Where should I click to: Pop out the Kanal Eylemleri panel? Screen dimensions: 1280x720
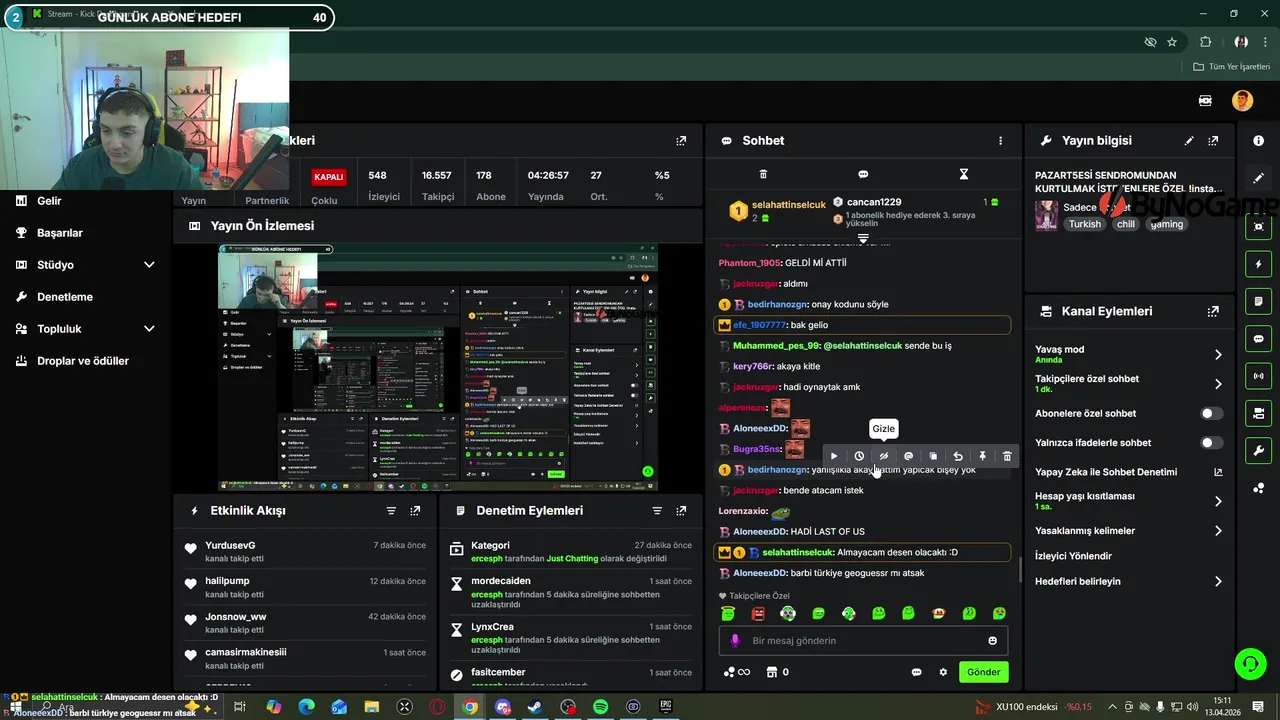pyautogui.click(x=1213, y=311)
